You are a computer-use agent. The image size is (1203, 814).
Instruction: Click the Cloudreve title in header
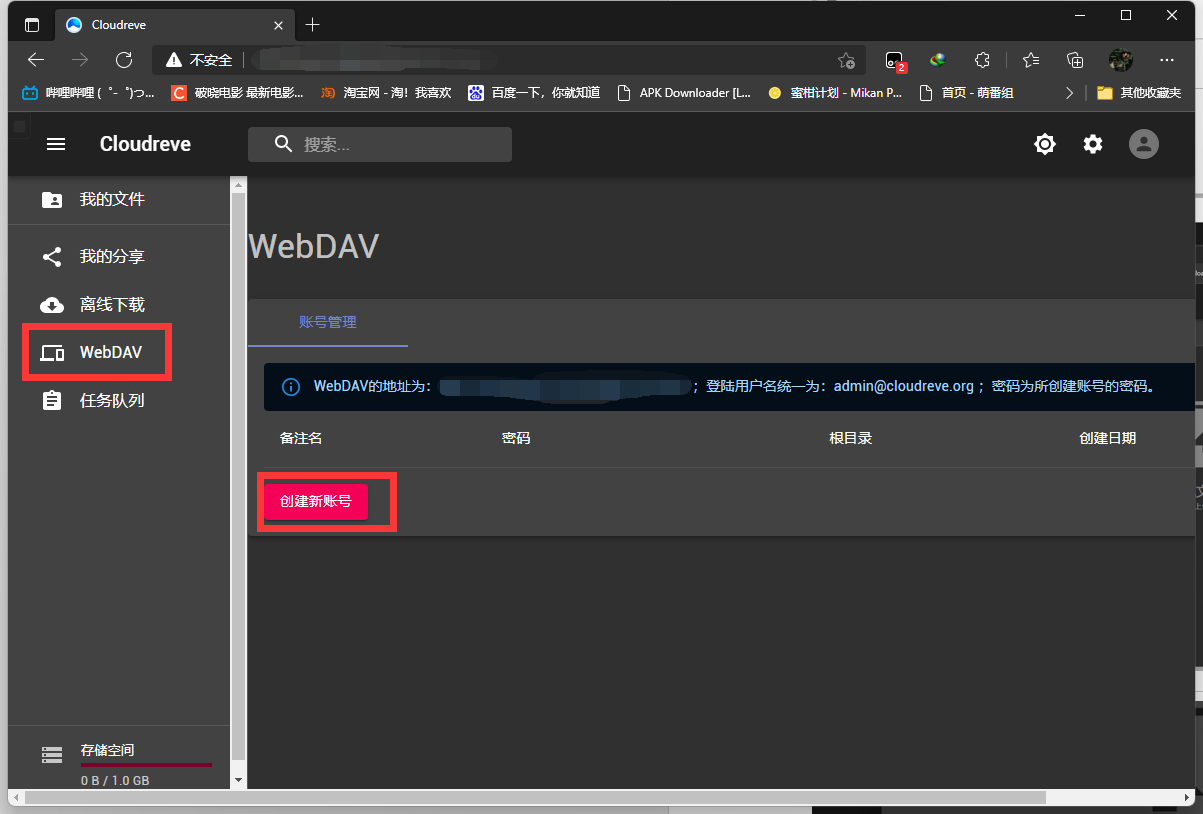tap(145, 144)
